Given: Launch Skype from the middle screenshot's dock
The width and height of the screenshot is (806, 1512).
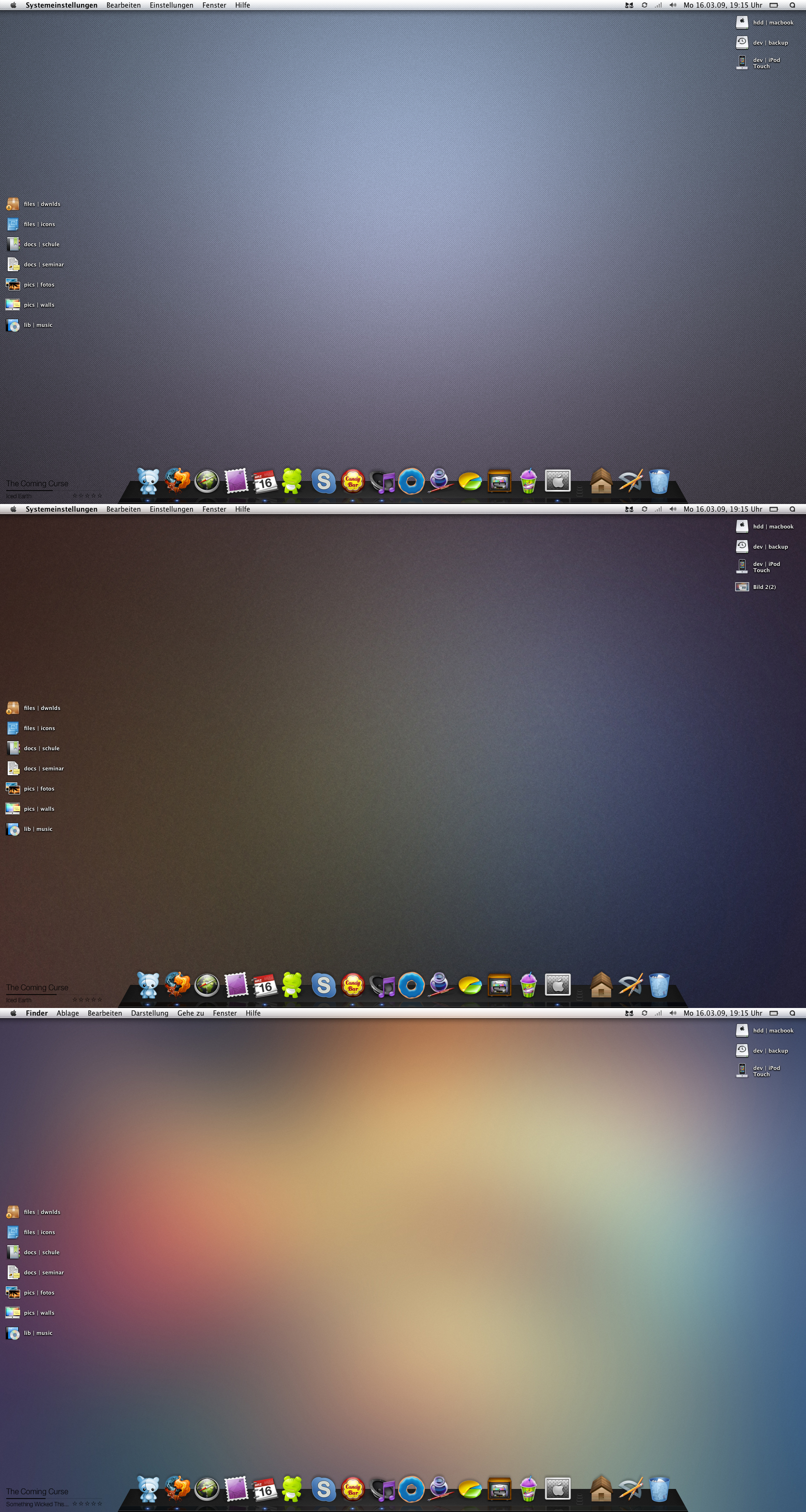Looking at the screenshot, I should point(323,985).
